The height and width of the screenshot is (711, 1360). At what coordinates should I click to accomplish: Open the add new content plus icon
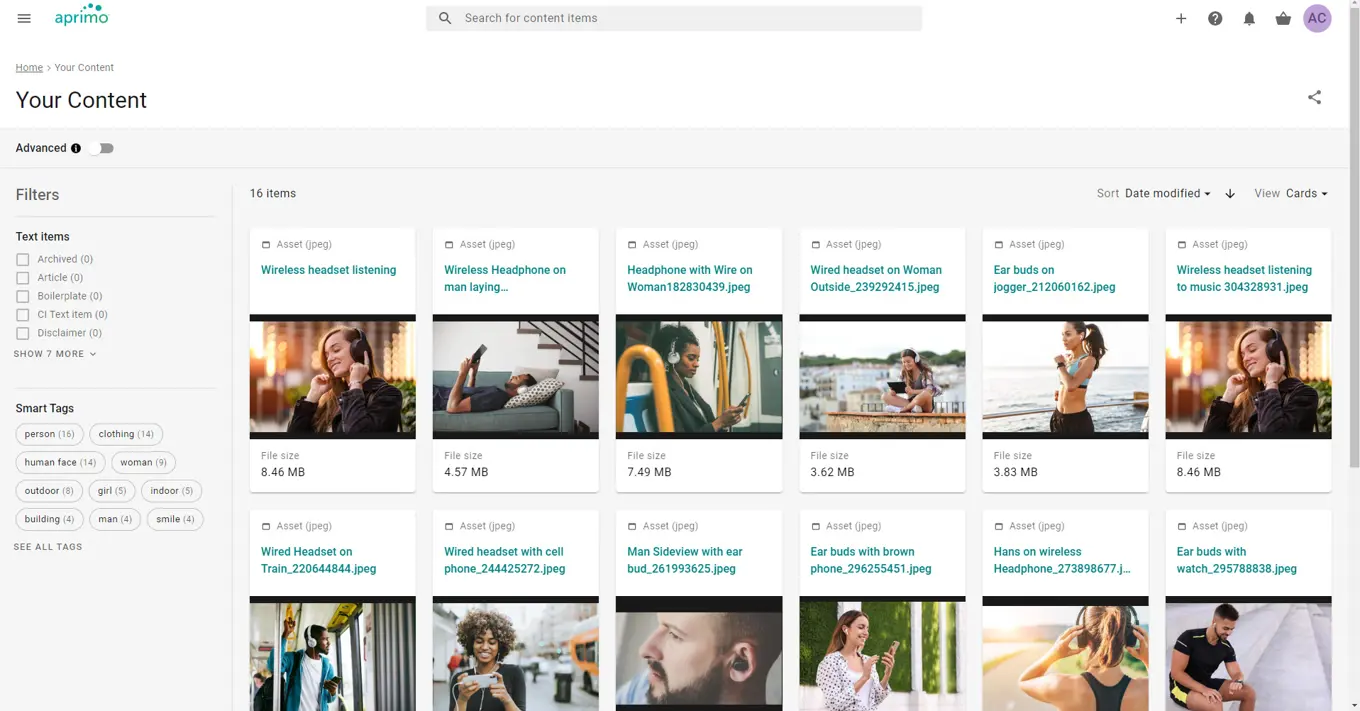1181,18
